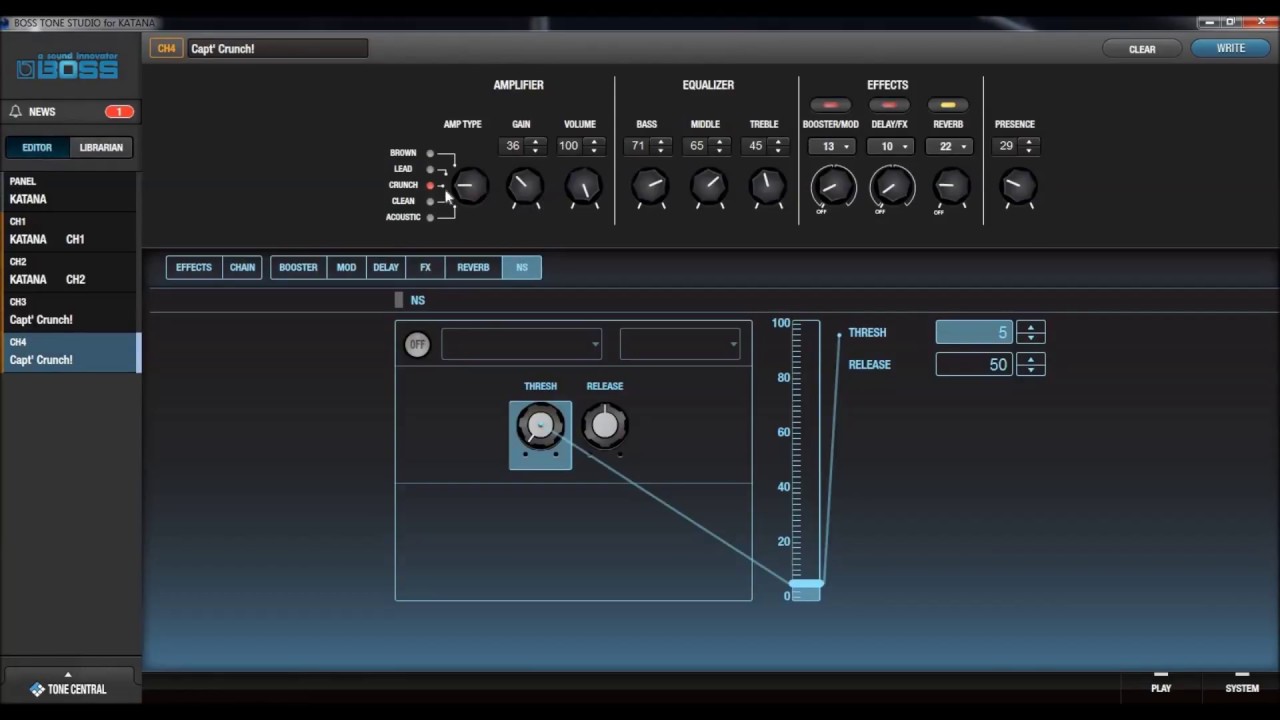Switch to the EDITOR tab

coord(37,147)
